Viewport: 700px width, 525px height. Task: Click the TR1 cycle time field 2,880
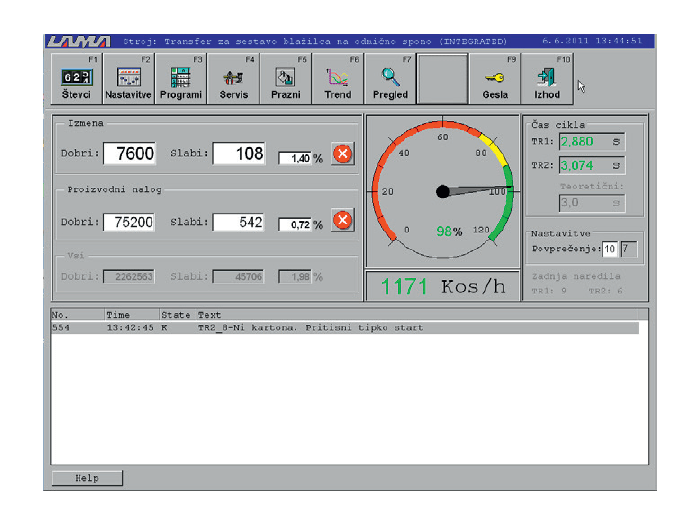(592, 142)
